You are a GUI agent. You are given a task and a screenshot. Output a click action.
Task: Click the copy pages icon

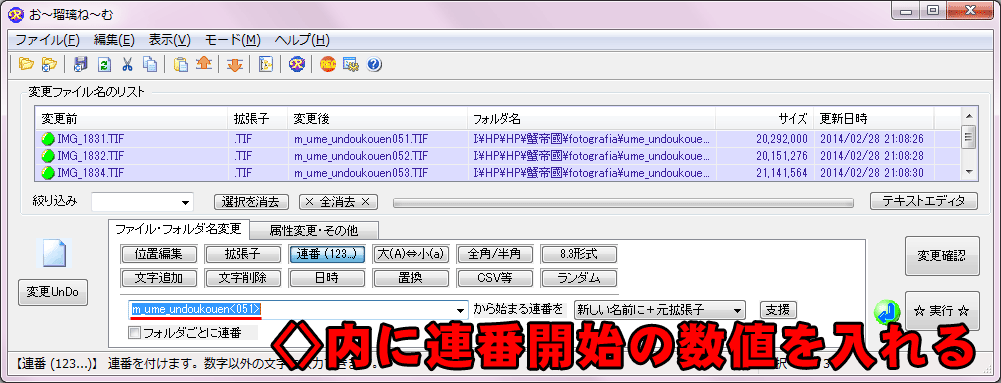150,64
